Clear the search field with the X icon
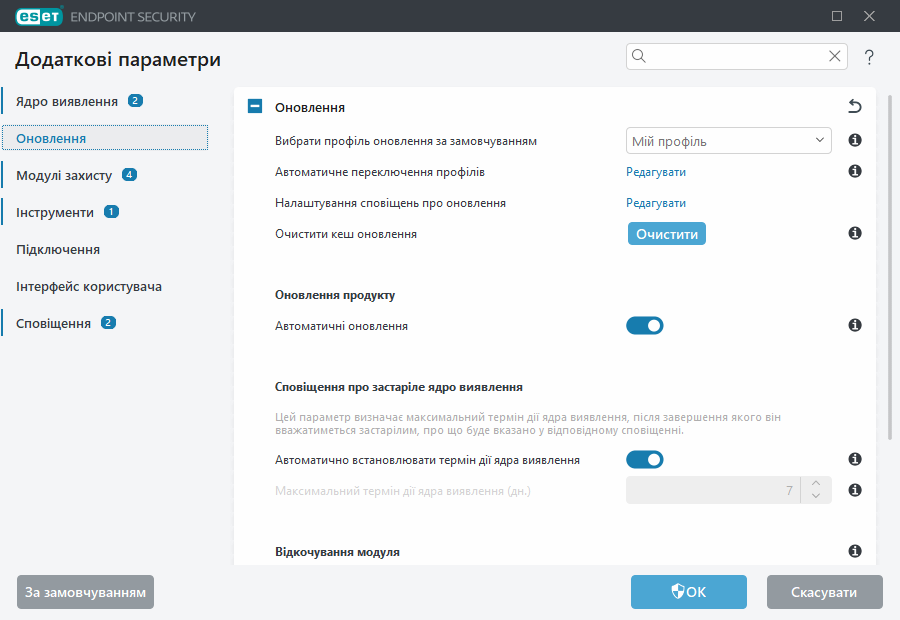 (x=834, y=56)
